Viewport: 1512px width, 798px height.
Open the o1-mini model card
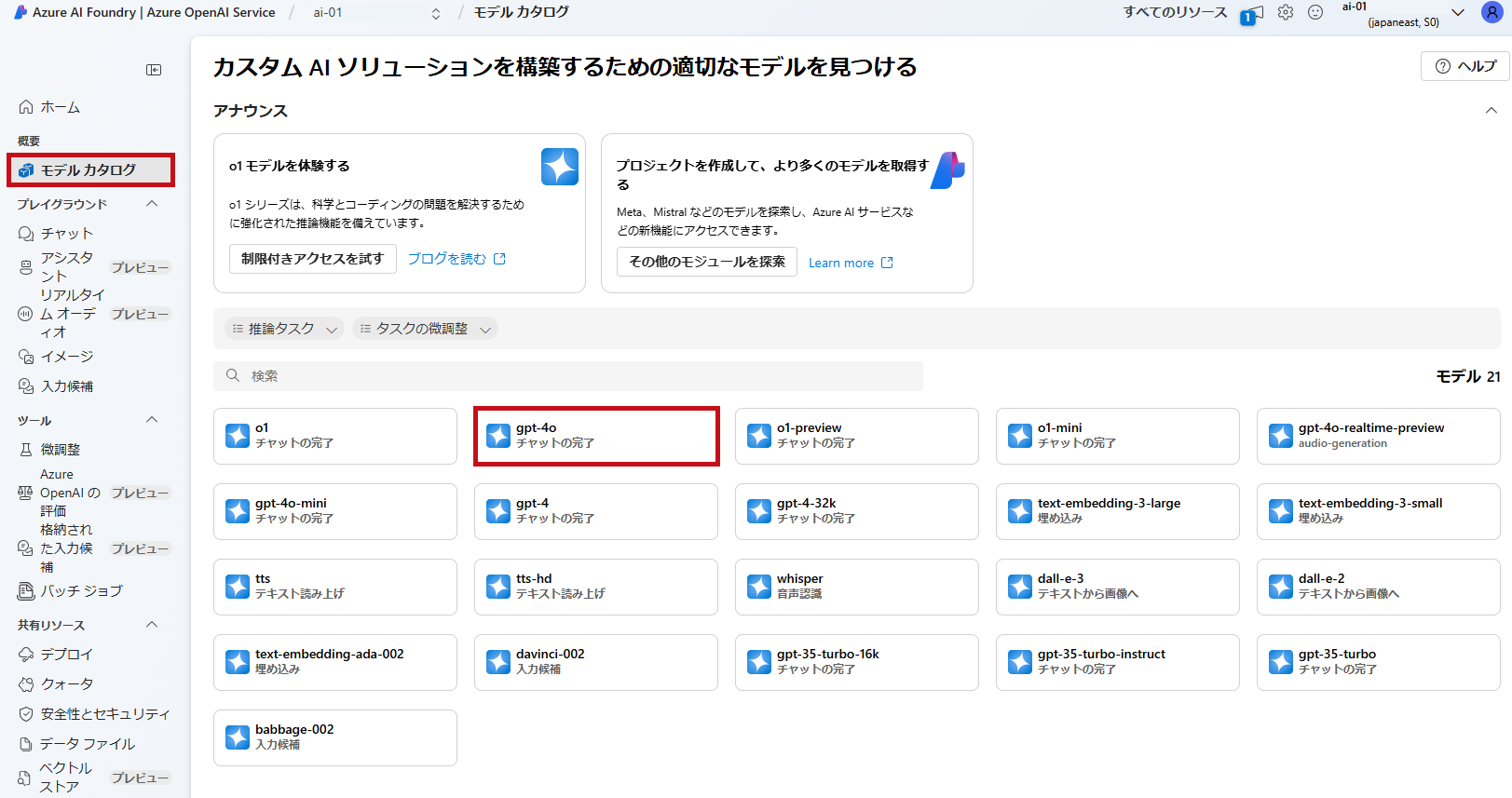tap(1118, 436)
